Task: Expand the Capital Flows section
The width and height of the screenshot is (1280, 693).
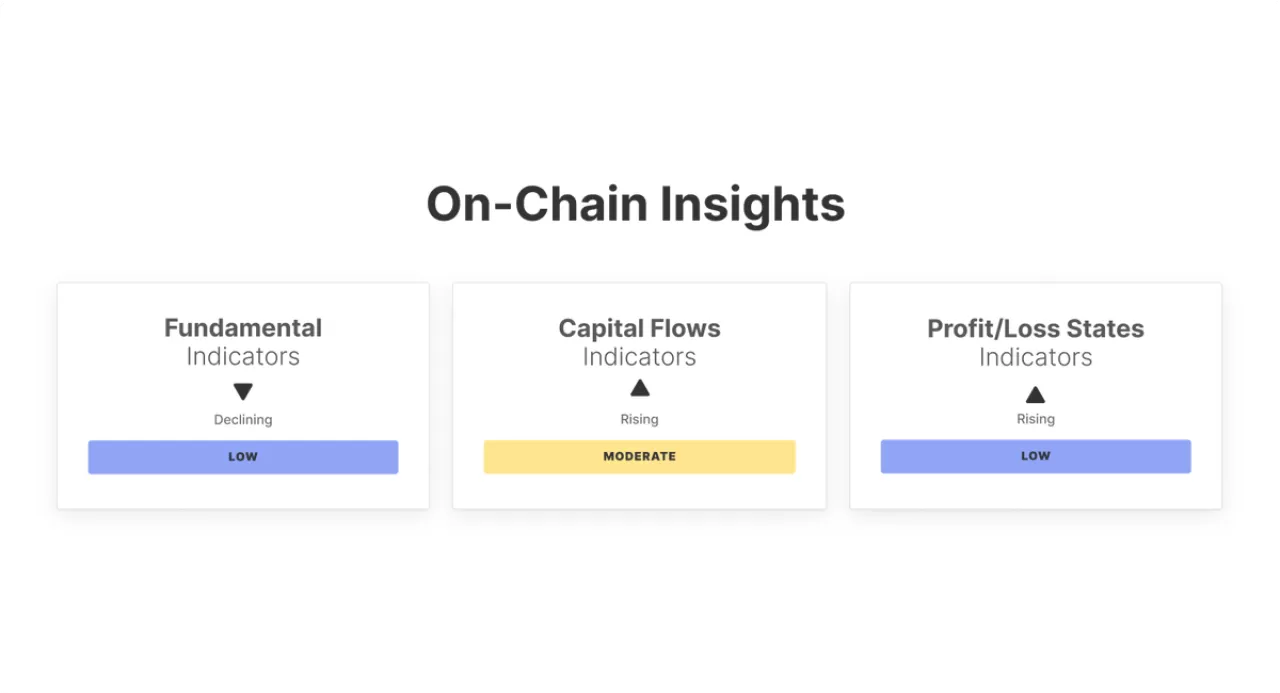Action: pyautogui.click(x=639, y=341)
